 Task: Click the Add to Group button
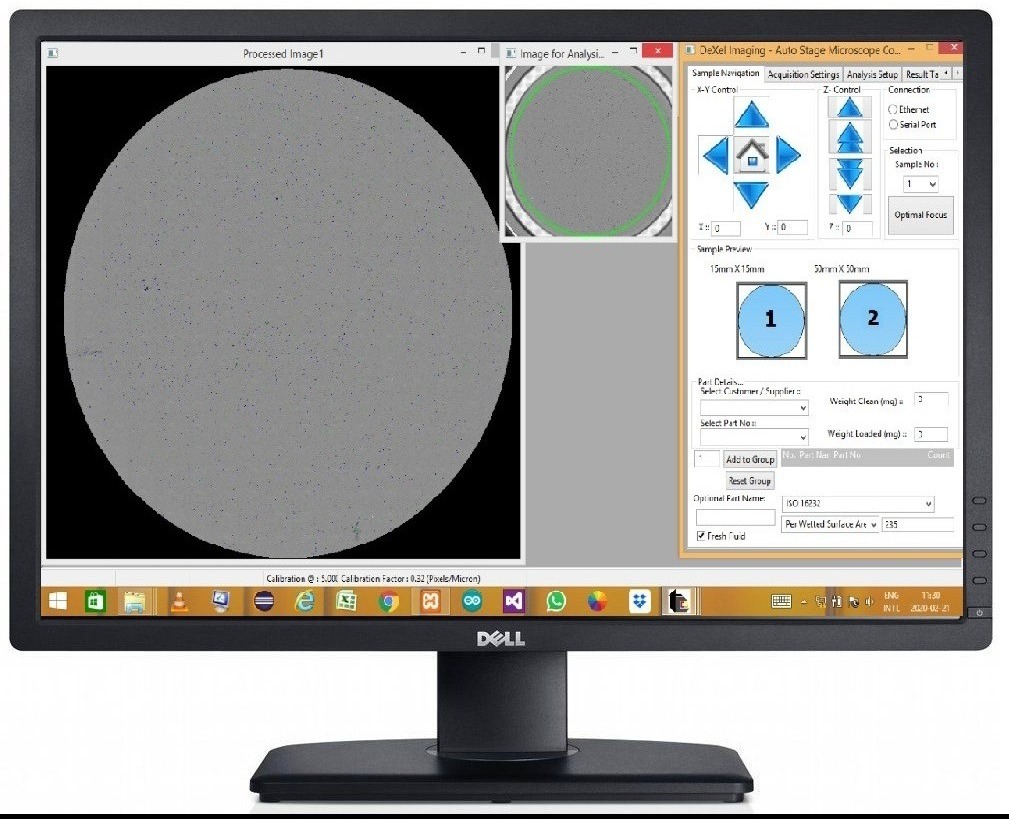pos(750,459)
